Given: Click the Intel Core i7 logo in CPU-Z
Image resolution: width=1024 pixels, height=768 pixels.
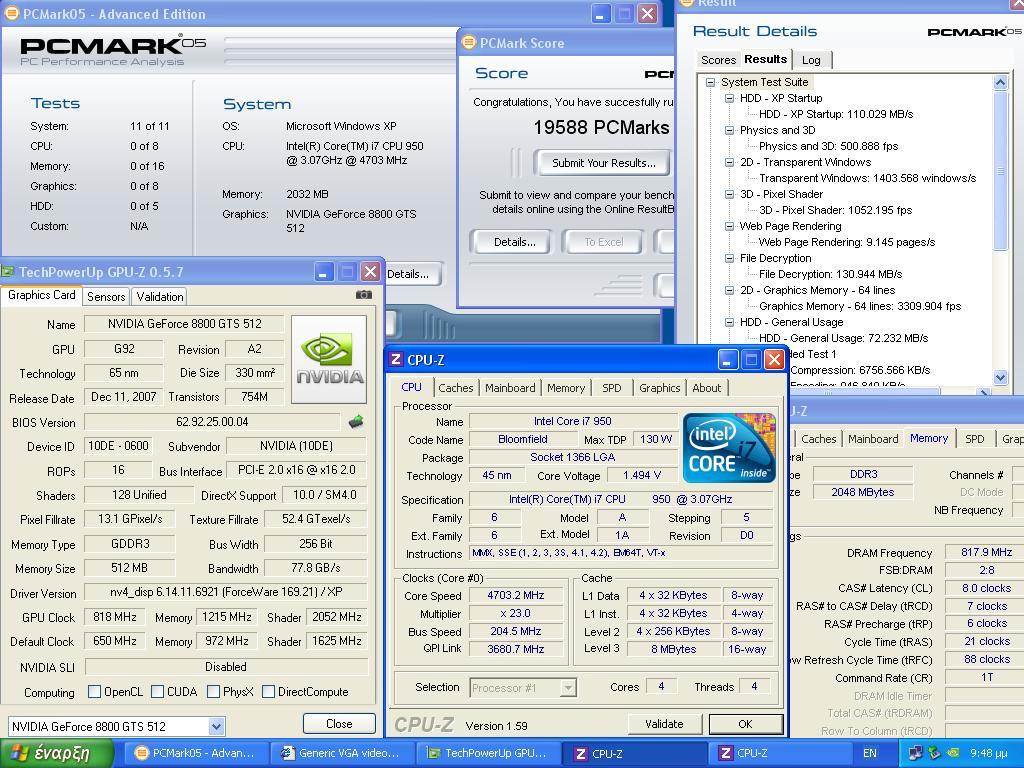Looking at the screenshot, I should click(x=729, y=448).
